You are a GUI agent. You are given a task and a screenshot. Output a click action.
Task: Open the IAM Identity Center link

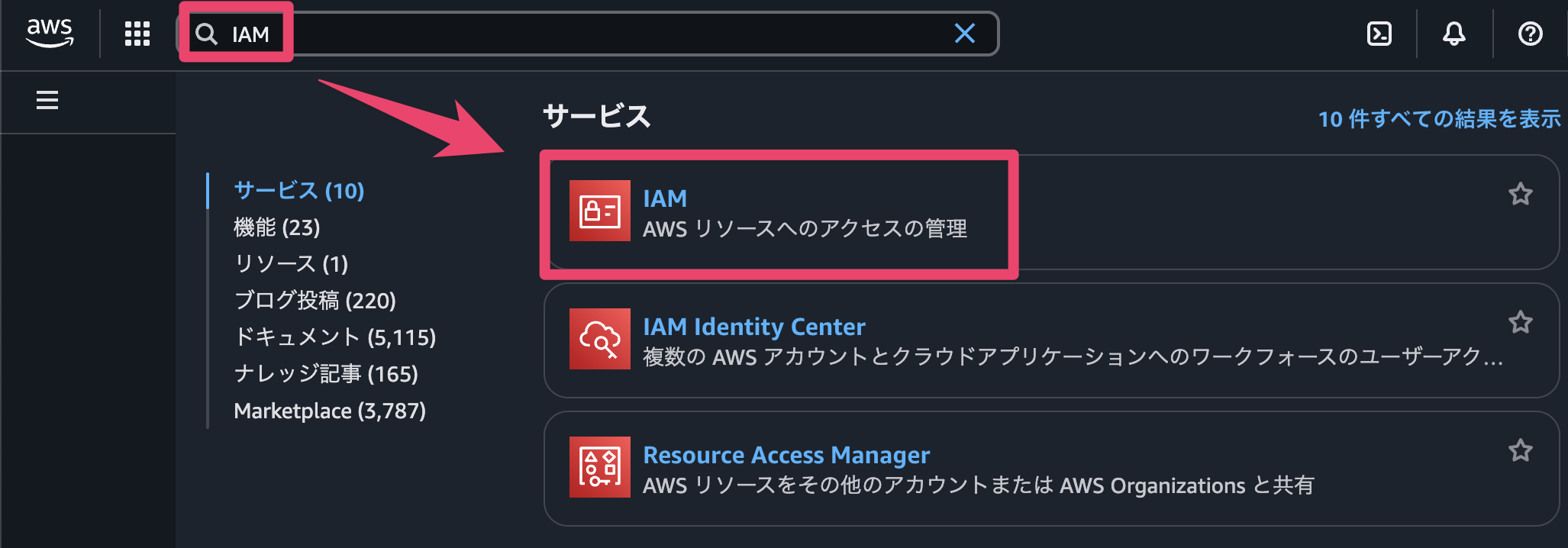[754, 327]
